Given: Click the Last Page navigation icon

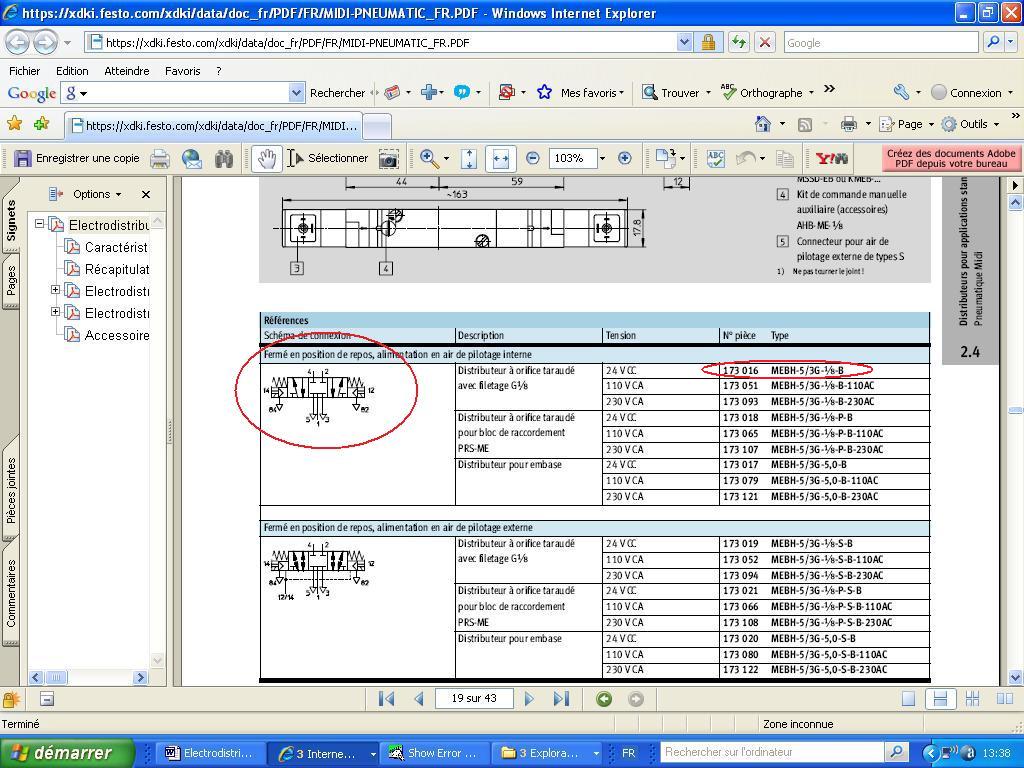Looking at the screenshot, I should (561, 699).
